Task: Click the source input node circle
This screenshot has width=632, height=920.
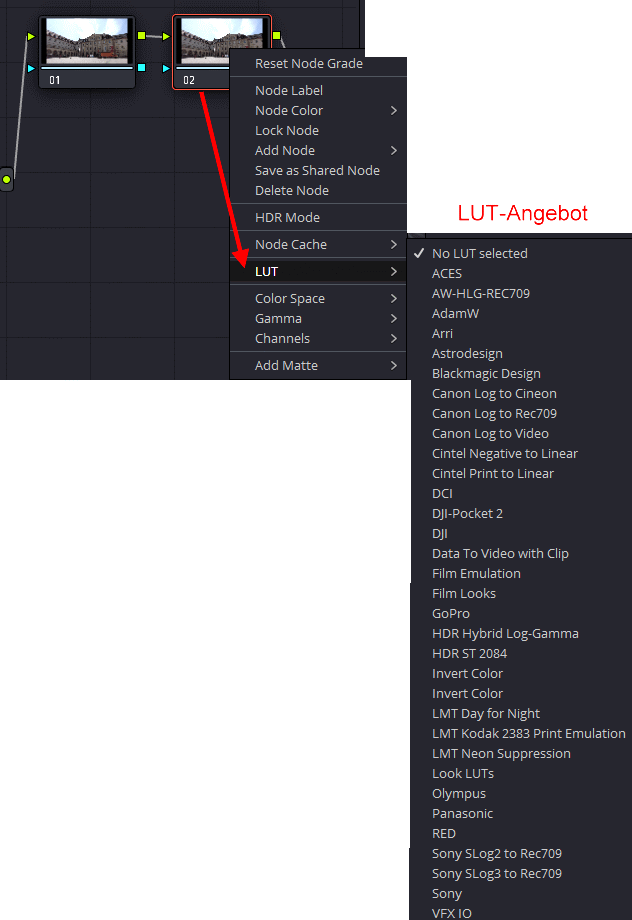Action: [x=6, y=180]
